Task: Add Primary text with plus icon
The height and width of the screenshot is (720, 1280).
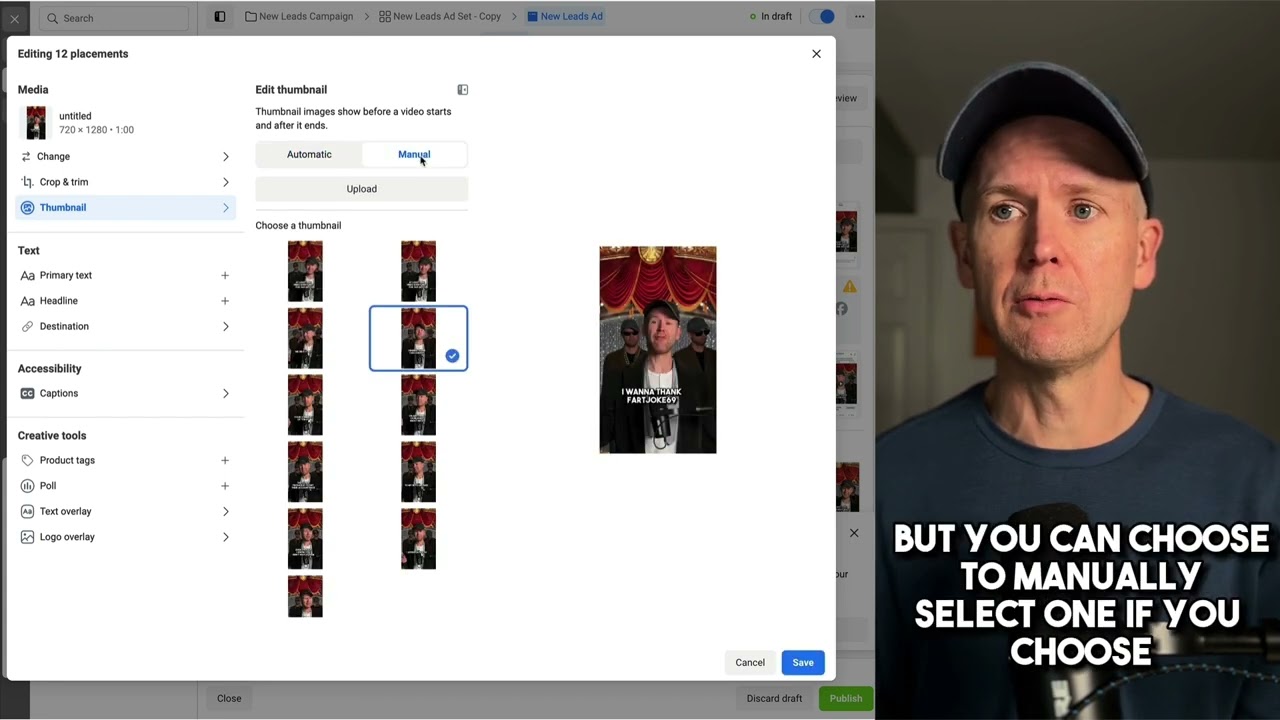Action: click(x=225, y=275)
